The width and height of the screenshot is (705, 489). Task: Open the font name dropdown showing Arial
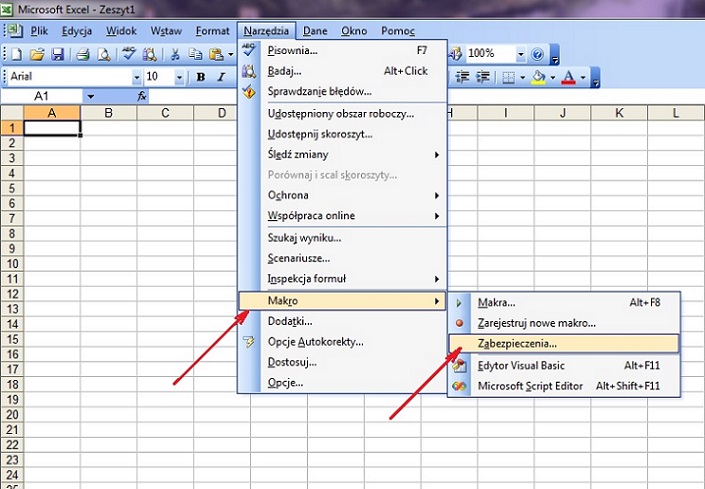[x=137, y=77]
